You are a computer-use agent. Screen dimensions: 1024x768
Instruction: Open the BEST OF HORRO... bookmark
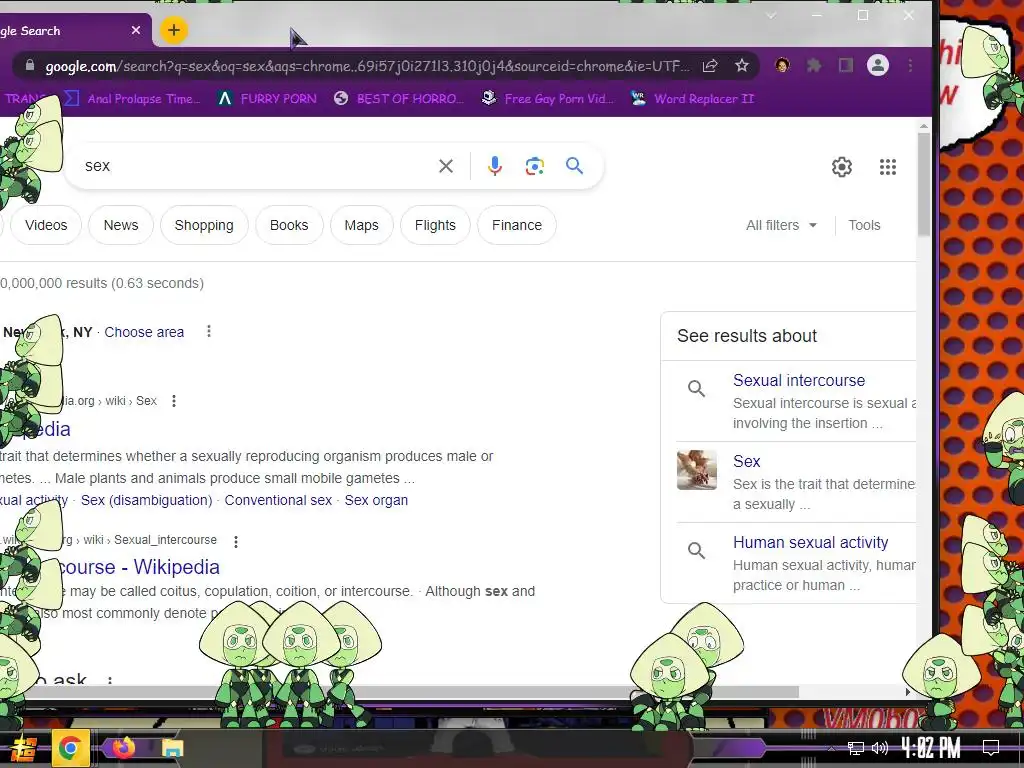pos(398,99)
